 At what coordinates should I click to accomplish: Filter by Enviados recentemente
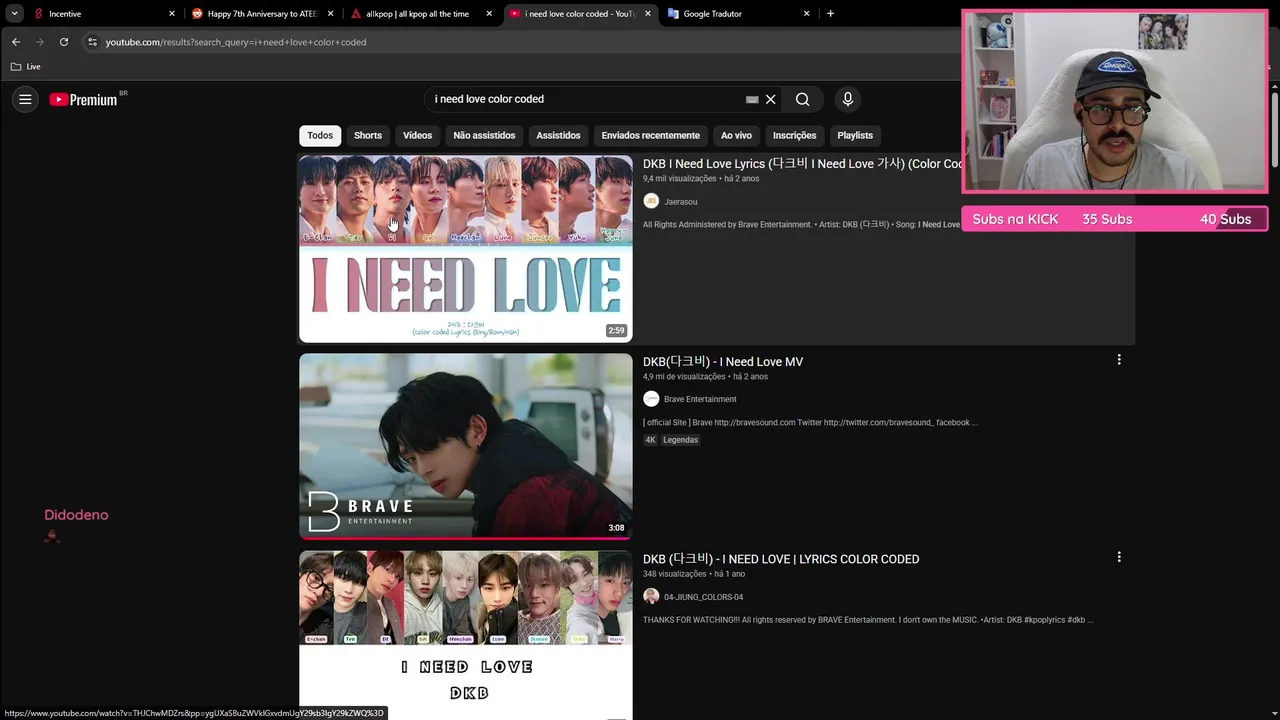click(650, 135)
